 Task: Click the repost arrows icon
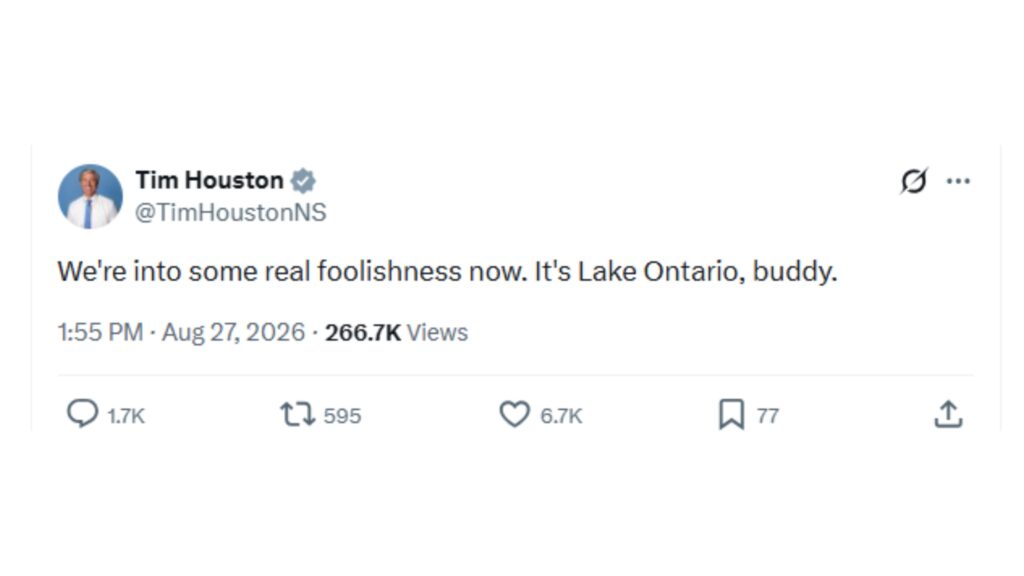tap(298, 415)
